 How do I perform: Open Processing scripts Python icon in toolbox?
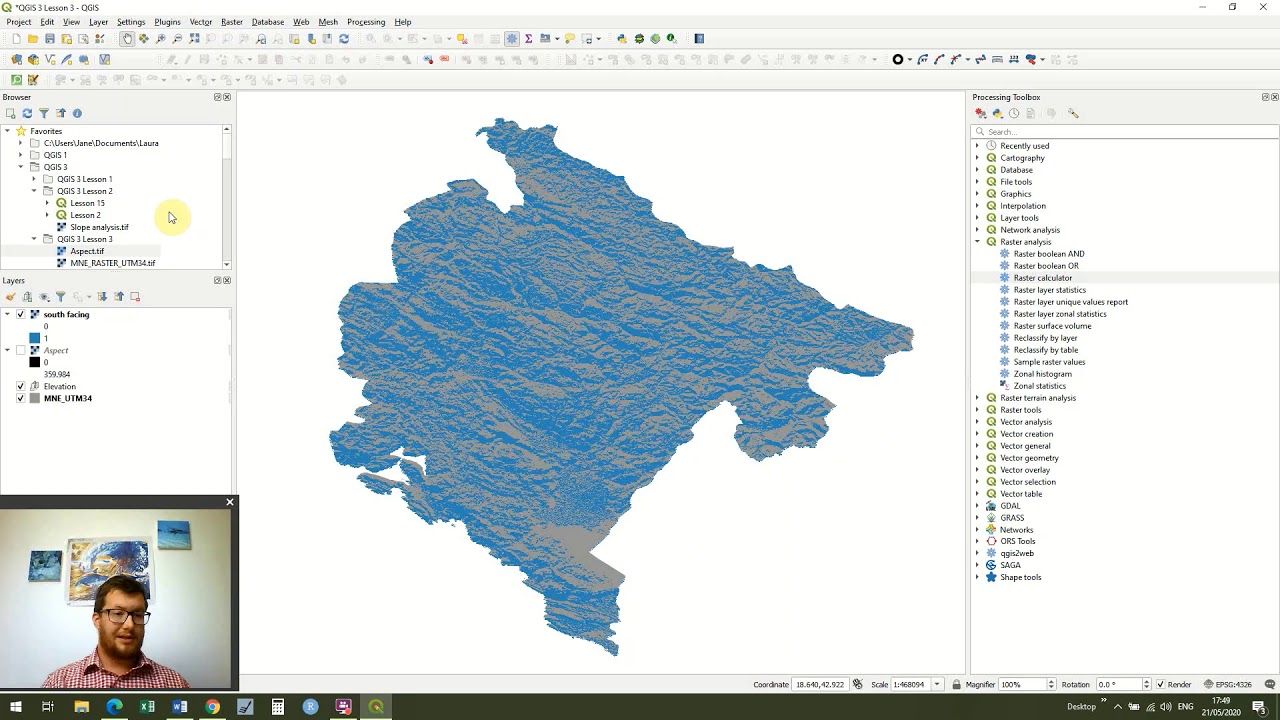[998, 114]
